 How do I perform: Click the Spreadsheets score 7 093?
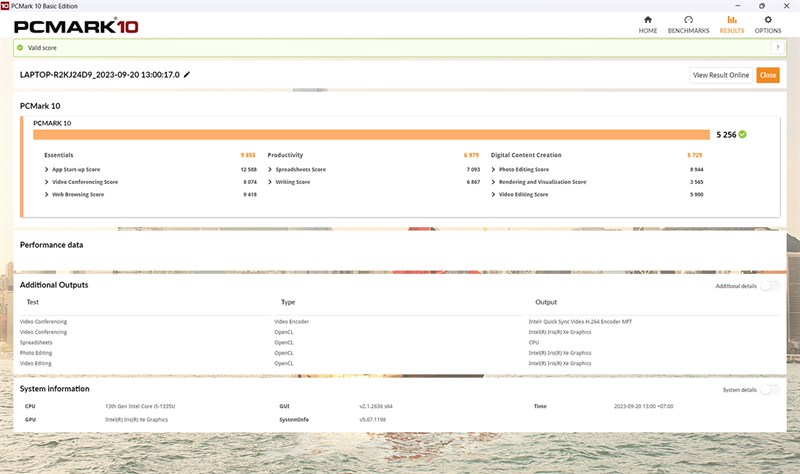point(473,169)
